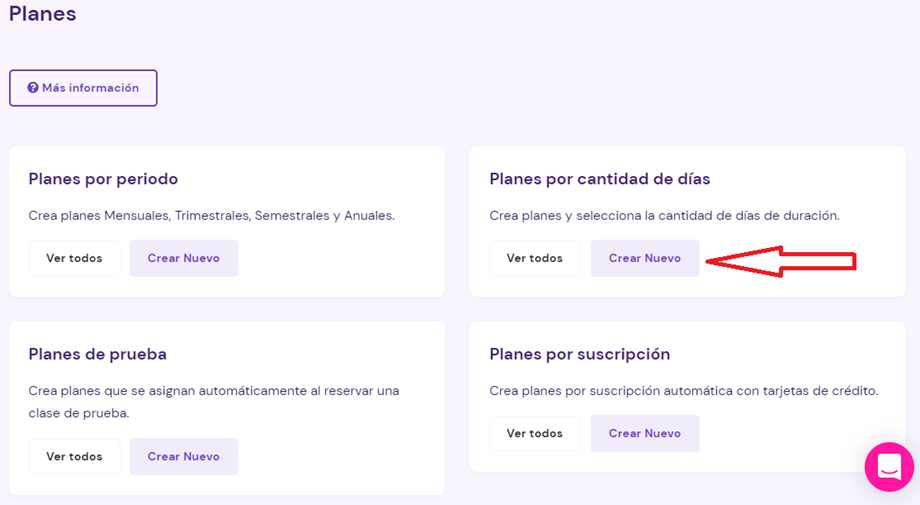The height and width of the screenshot is (505, 920).
Task: View all Planes de prueba
Action: click(75, 456)
